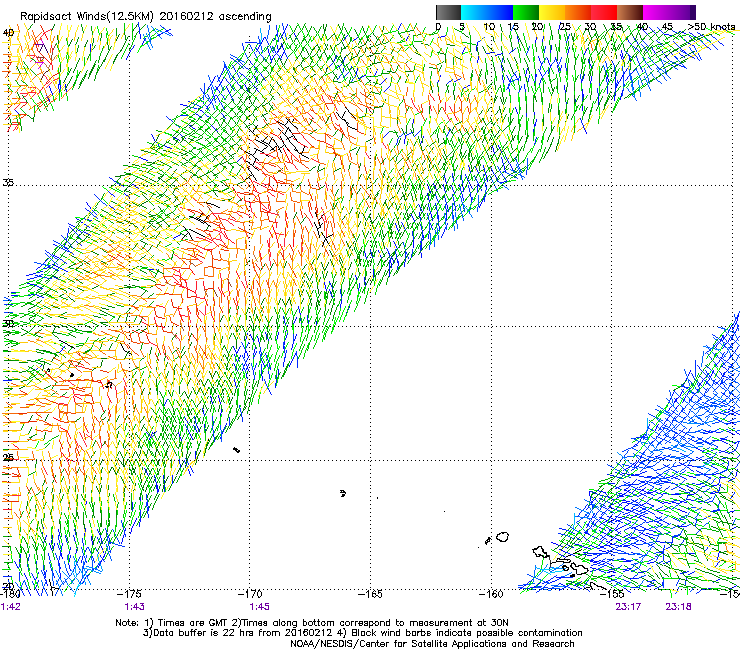Click the round island outline near -160
740x650 pixels.
click(503, 537)
